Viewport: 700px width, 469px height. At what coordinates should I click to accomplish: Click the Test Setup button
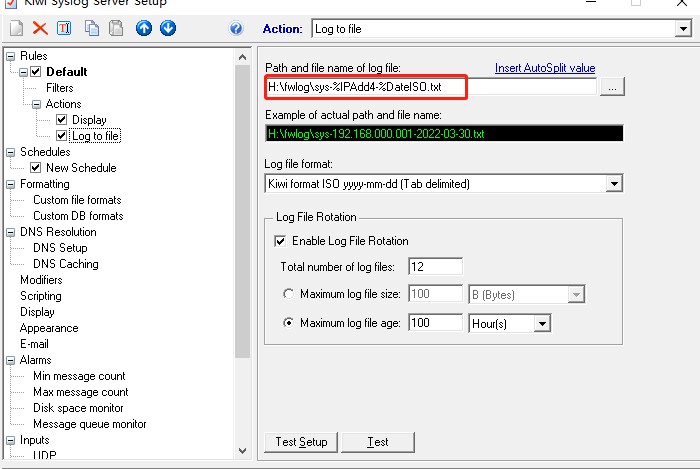[x=301, y=442]
